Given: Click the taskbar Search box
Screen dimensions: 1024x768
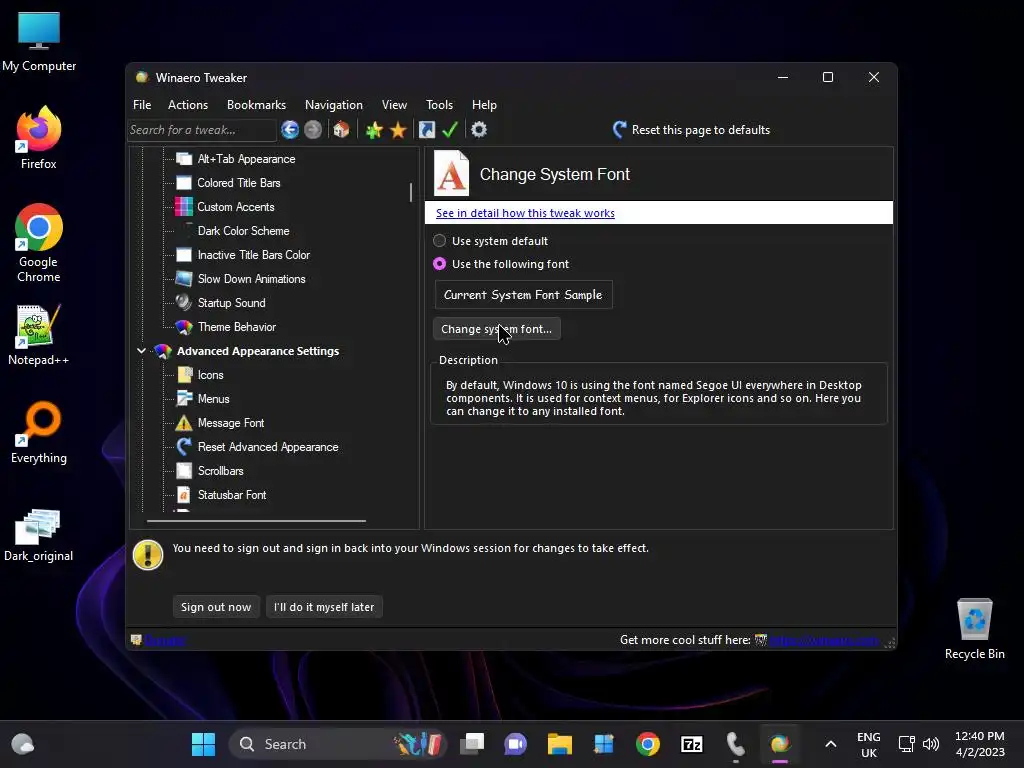Looking at the screenshot, I should pos(338,744).
